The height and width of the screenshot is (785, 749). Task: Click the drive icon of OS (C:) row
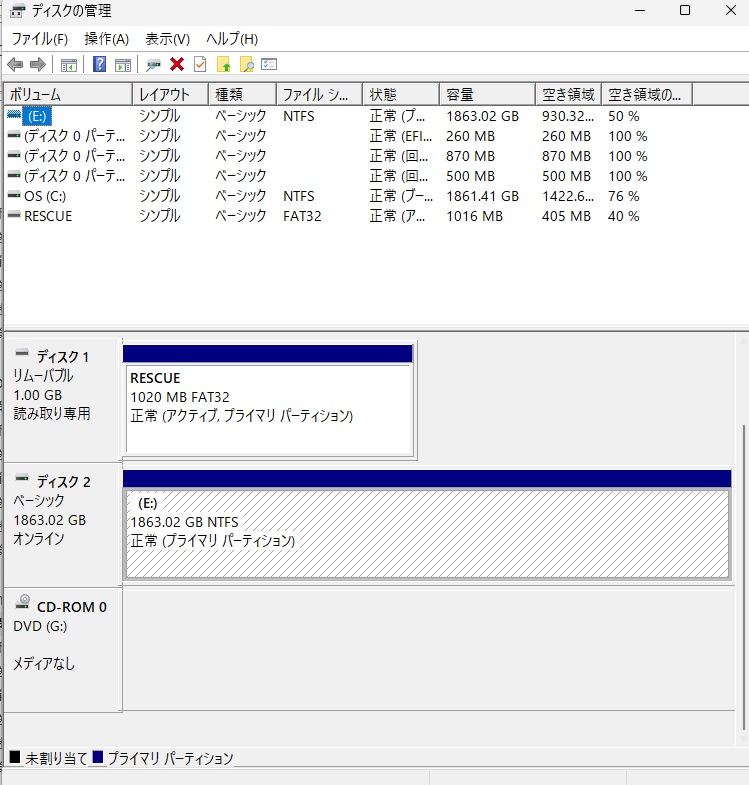pyautogui.click(x=14, y=195)
